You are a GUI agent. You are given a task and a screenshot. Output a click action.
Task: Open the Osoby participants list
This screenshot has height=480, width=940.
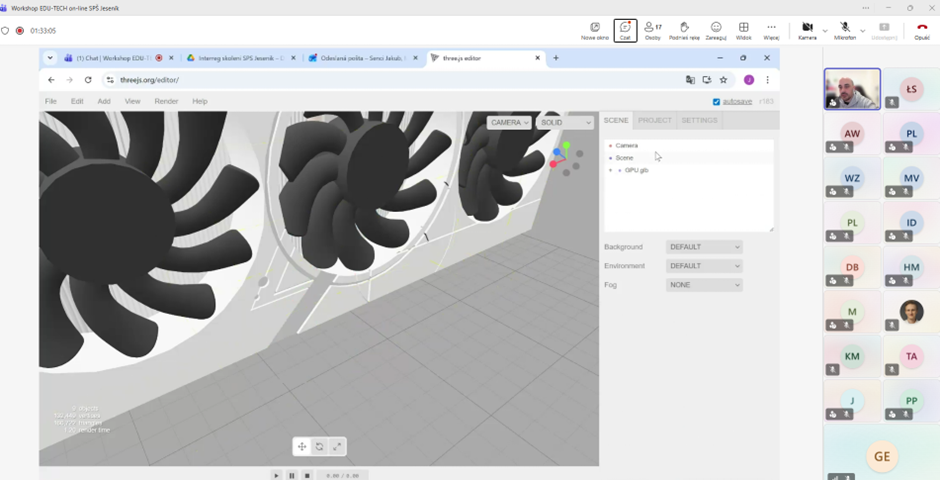653,30
